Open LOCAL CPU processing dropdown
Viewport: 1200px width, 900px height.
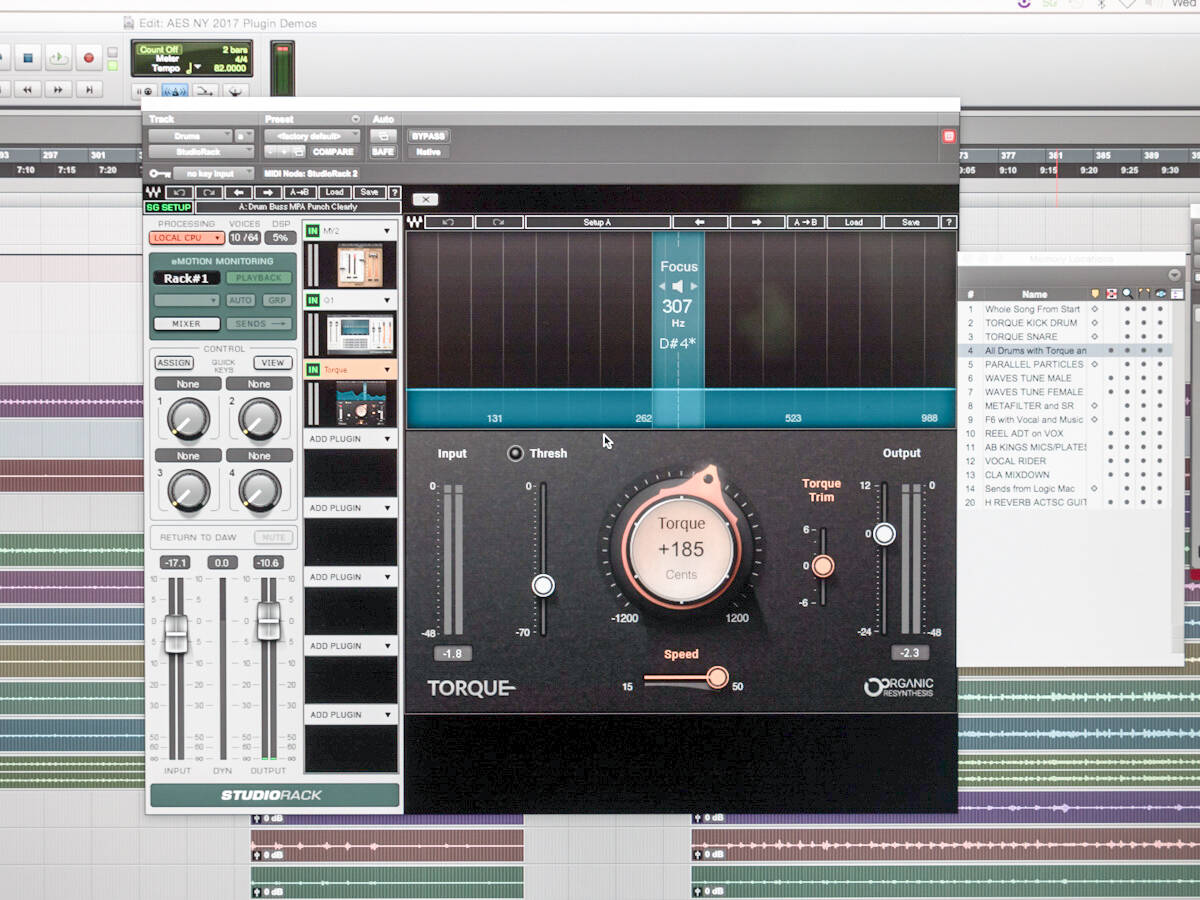[187, 238]
